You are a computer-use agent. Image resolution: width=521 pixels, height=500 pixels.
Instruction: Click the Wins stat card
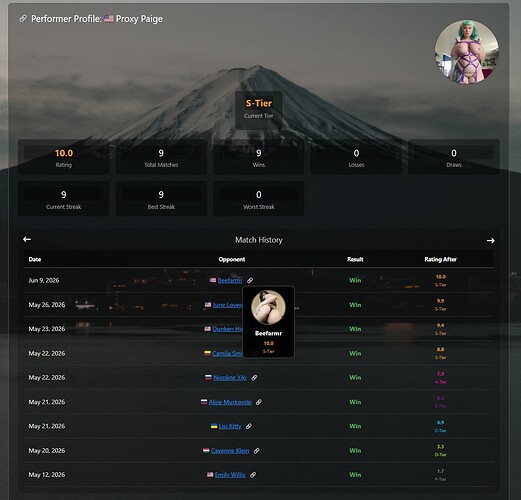point(259,157)
